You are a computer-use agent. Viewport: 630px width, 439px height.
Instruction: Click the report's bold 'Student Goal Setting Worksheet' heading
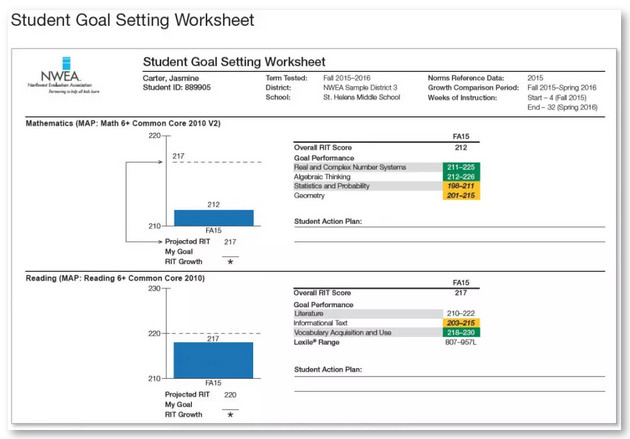234,62
